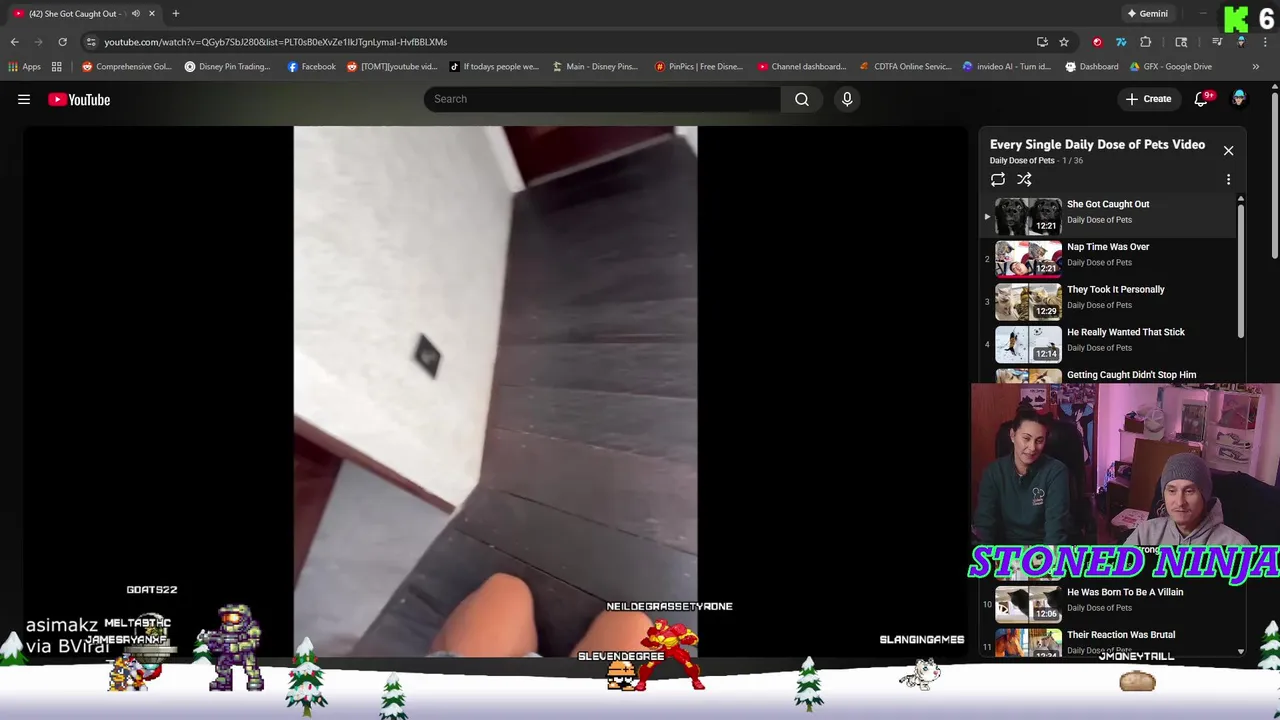Open the Facebook bookmark
This screenshot has height=720, width=1280.
pos(311,67)
